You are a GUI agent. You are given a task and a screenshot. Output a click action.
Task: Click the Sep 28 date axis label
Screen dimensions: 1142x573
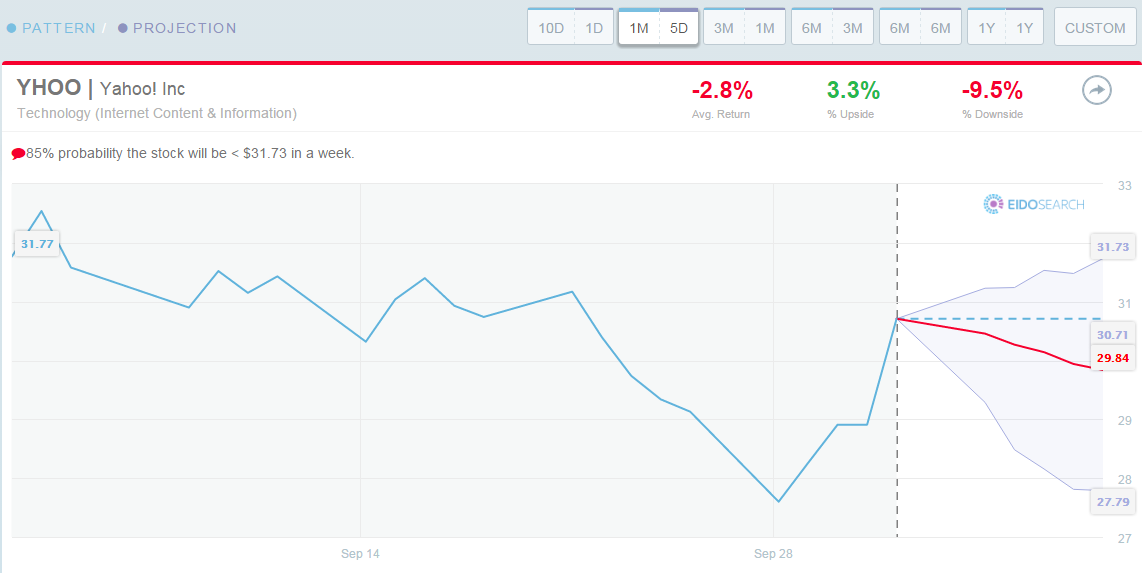(x=773, y=554)
